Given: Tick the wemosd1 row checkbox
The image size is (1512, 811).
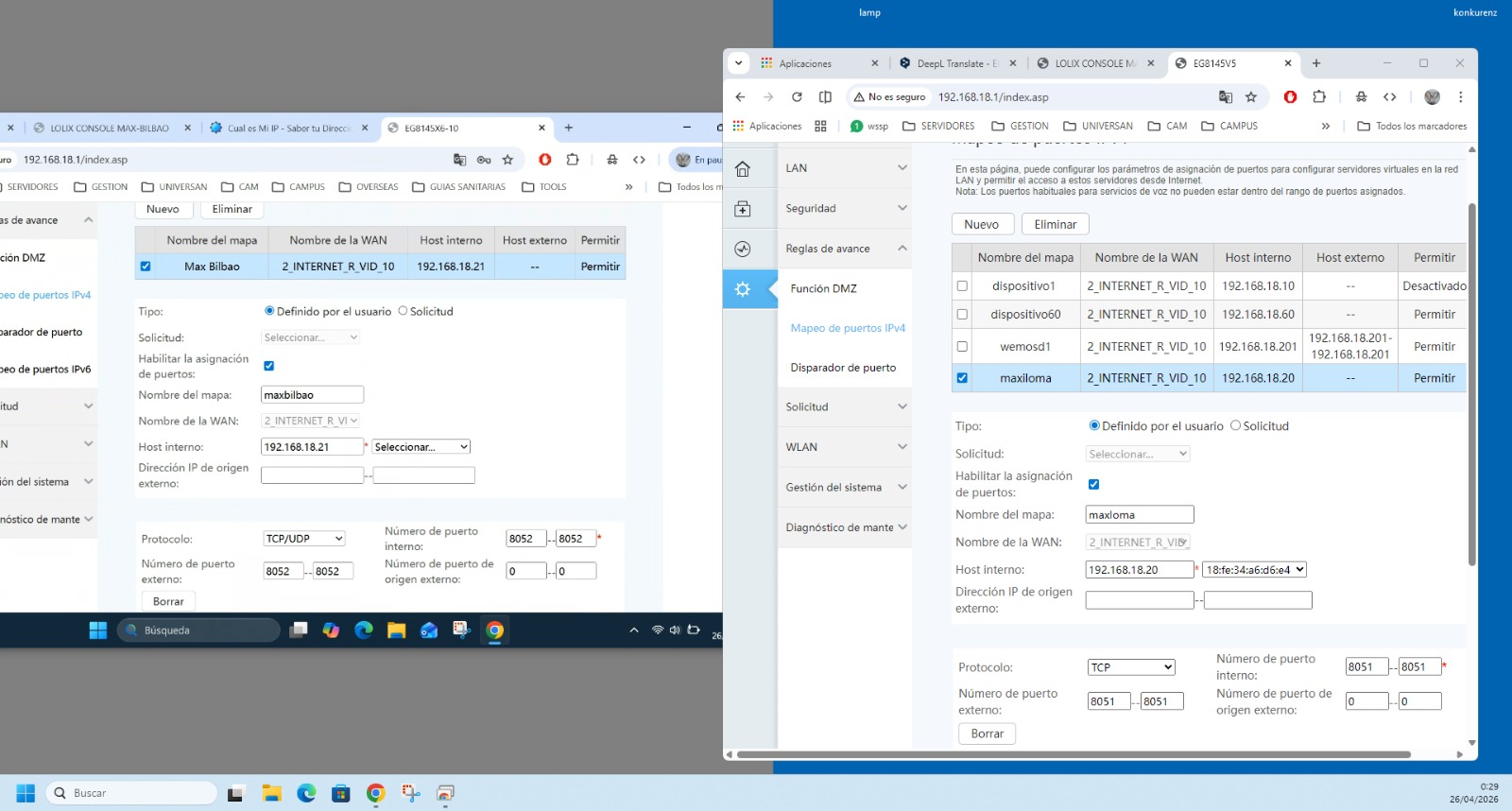Looking at the screenshot, I should tap(962, 346).
